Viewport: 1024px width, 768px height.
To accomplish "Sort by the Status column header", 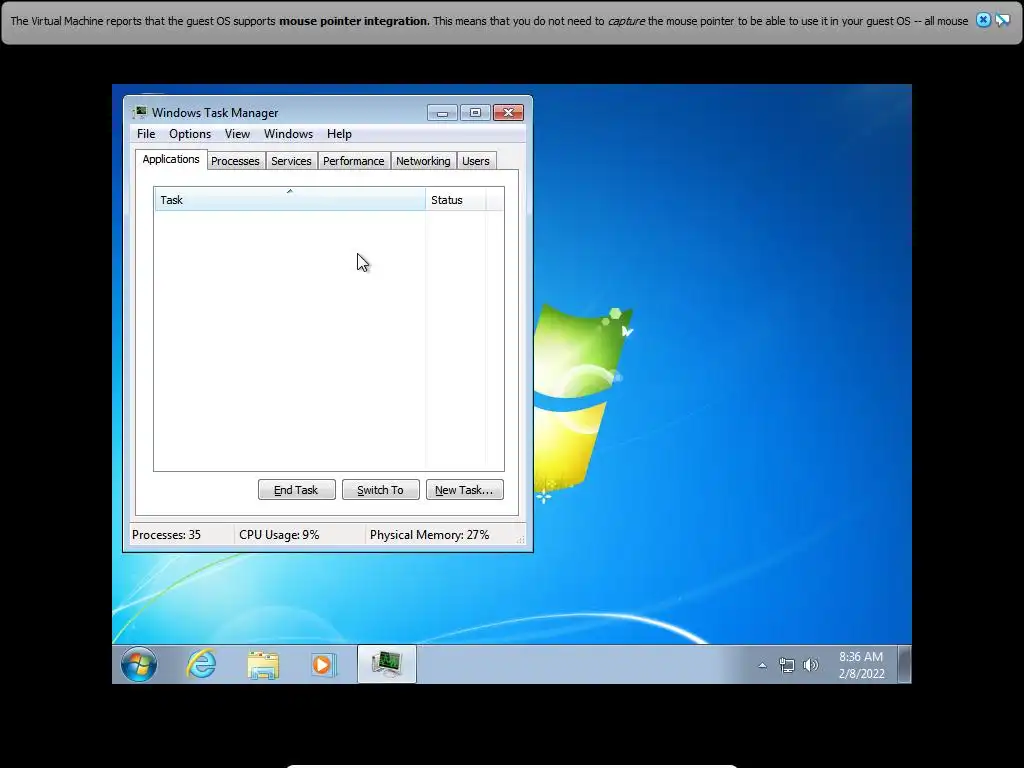I will [455, 200].
